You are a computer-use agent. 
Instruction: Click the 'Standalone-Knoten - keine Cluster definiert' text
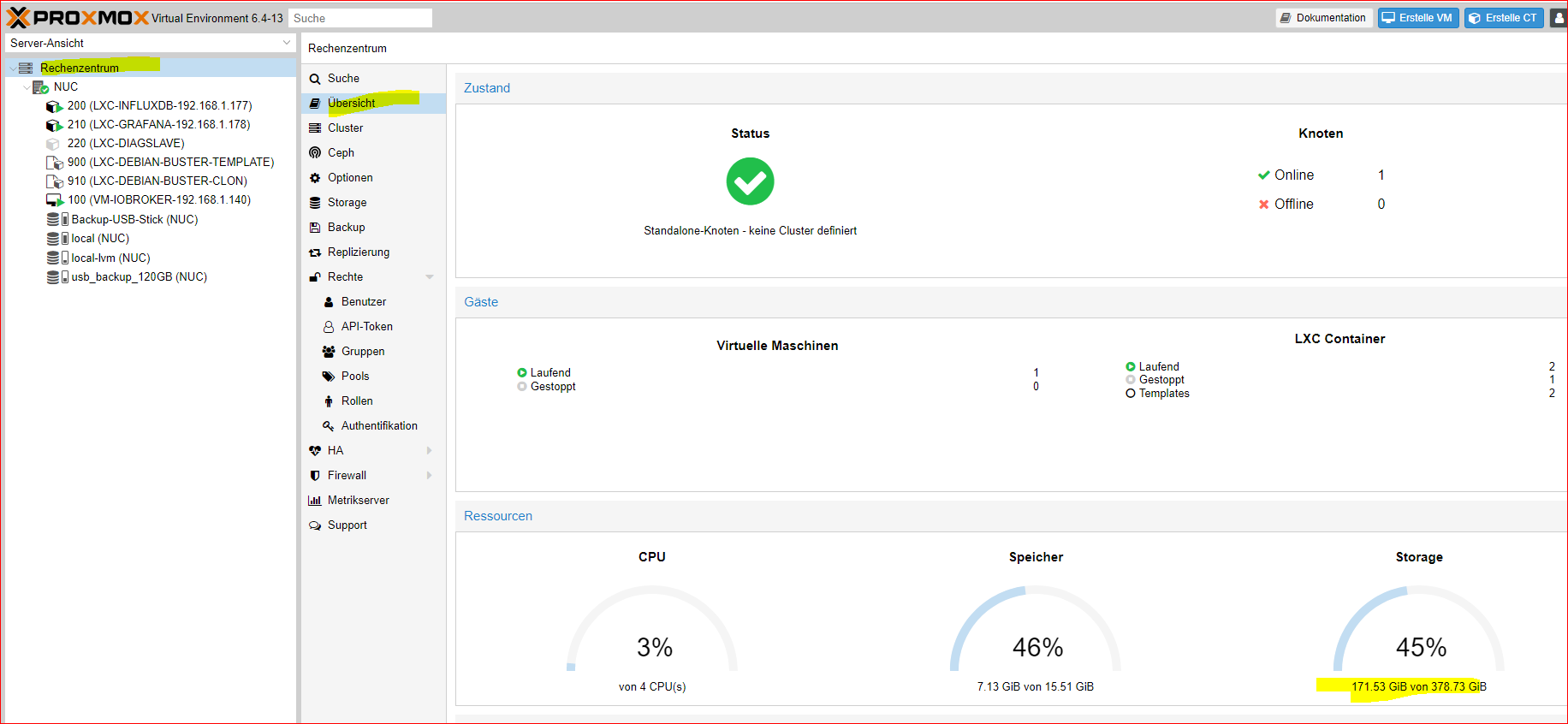[751, 231]
